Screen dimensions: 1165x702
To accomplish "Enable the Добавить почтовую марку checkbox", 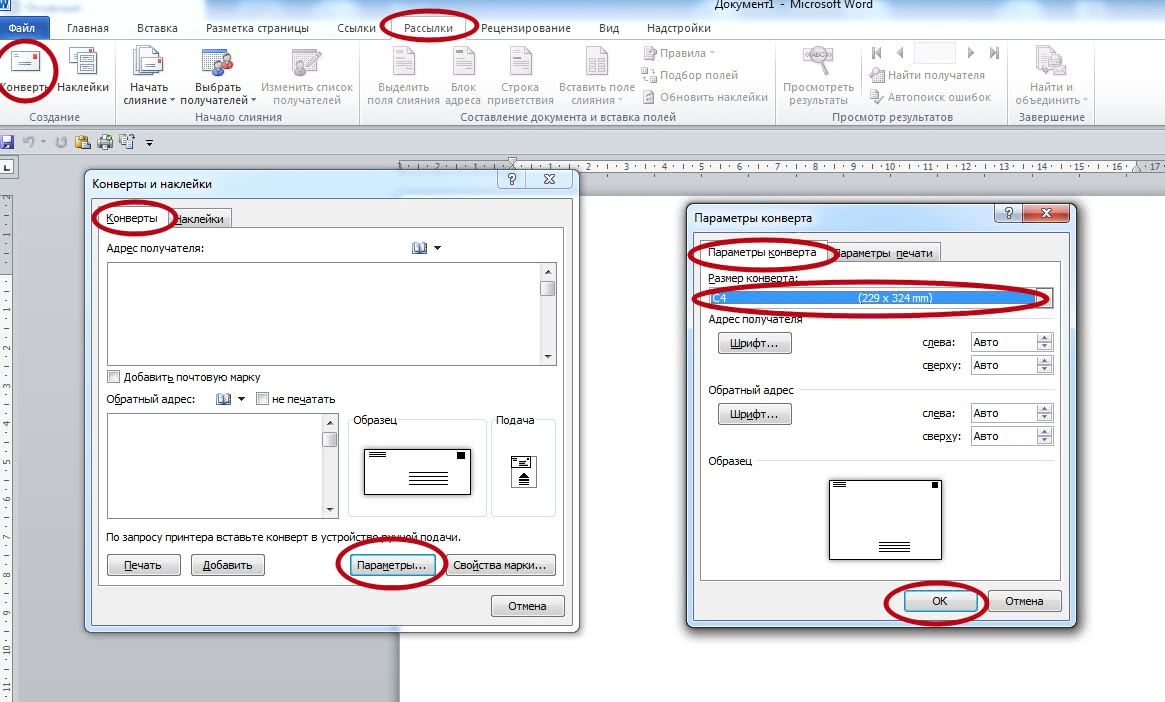I will click(x=115, y=377).
